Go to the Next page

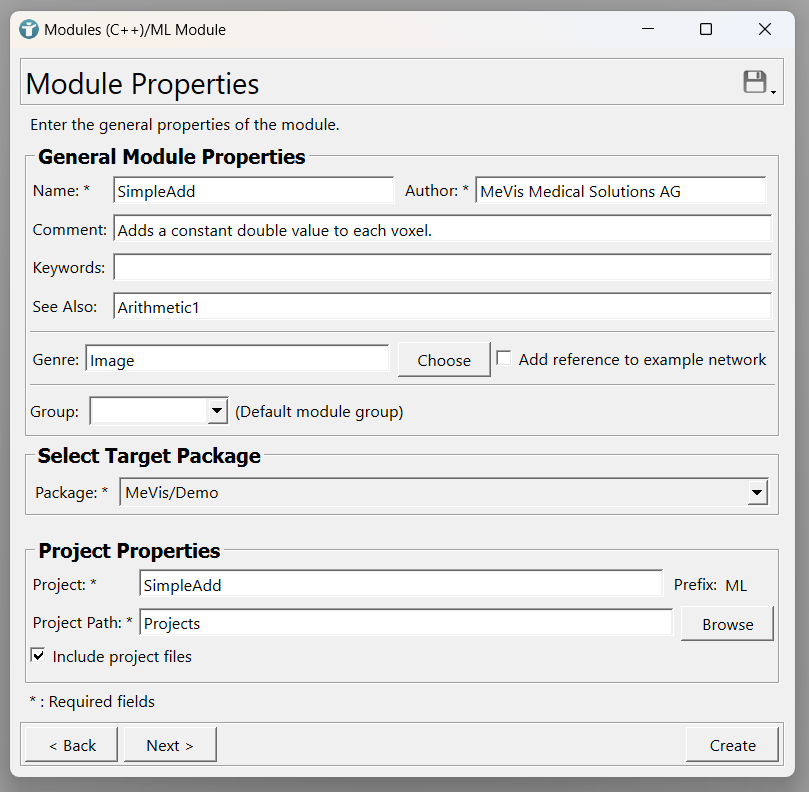coord(170,745)
